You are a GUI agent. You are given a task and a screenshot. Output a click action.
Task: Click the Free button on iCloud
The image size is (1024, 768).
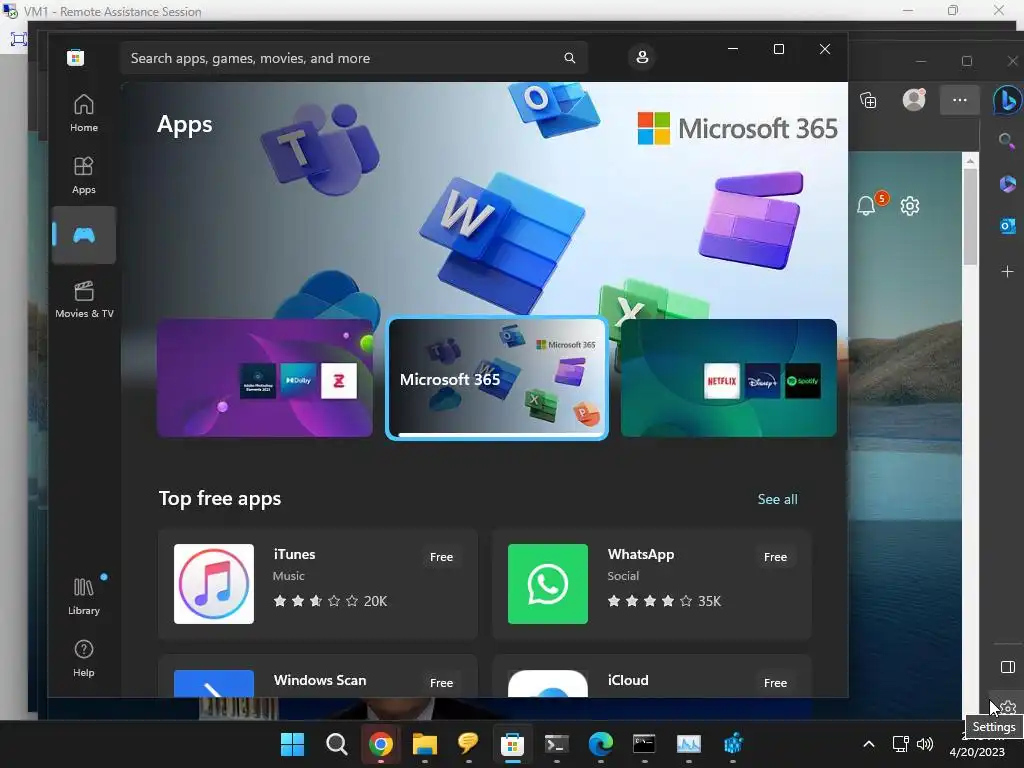tap(775, 682)
